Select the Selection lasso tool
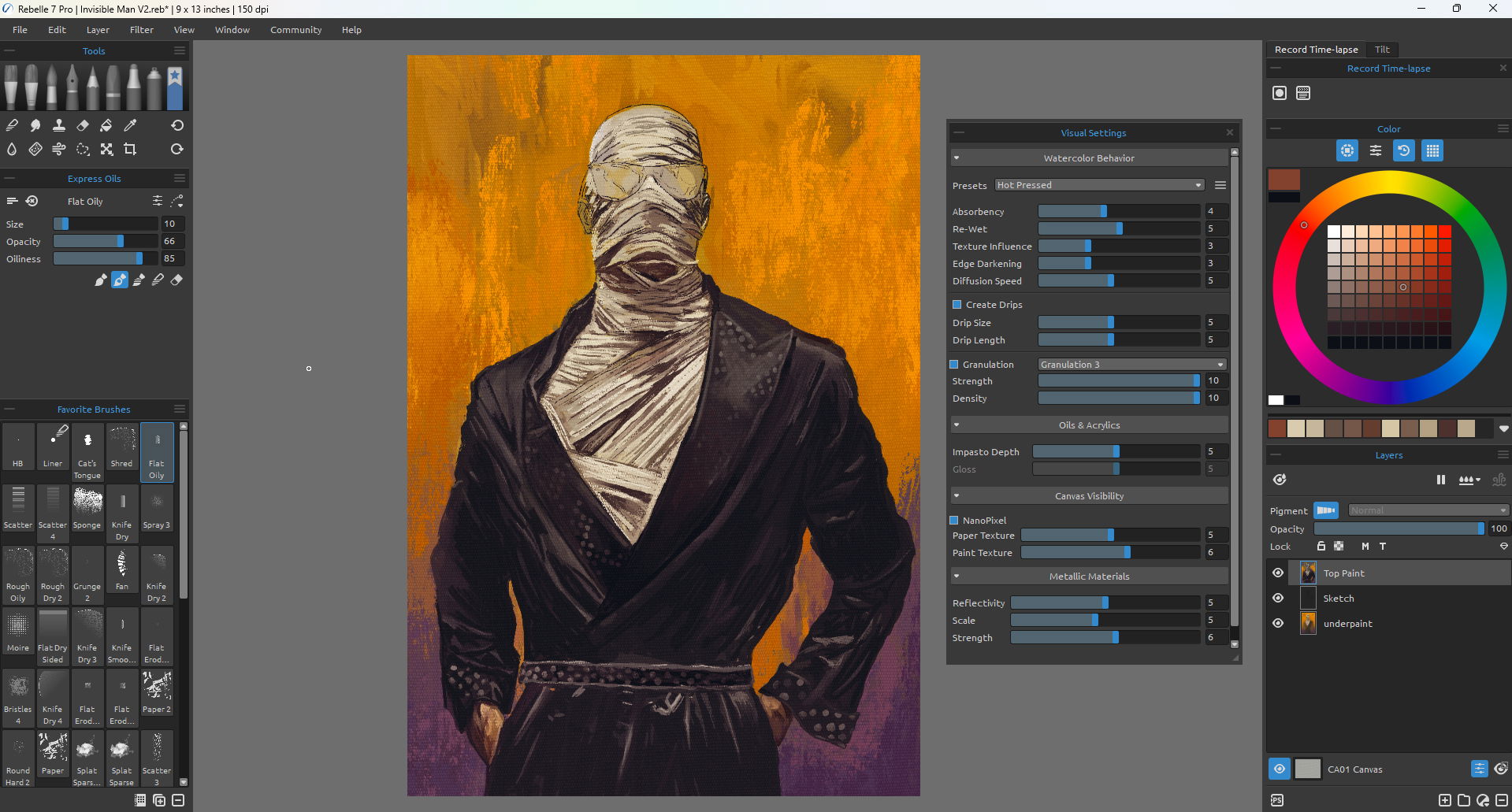Image resolution: width=1512 pixels, height=812 pixels. [83, 149]
